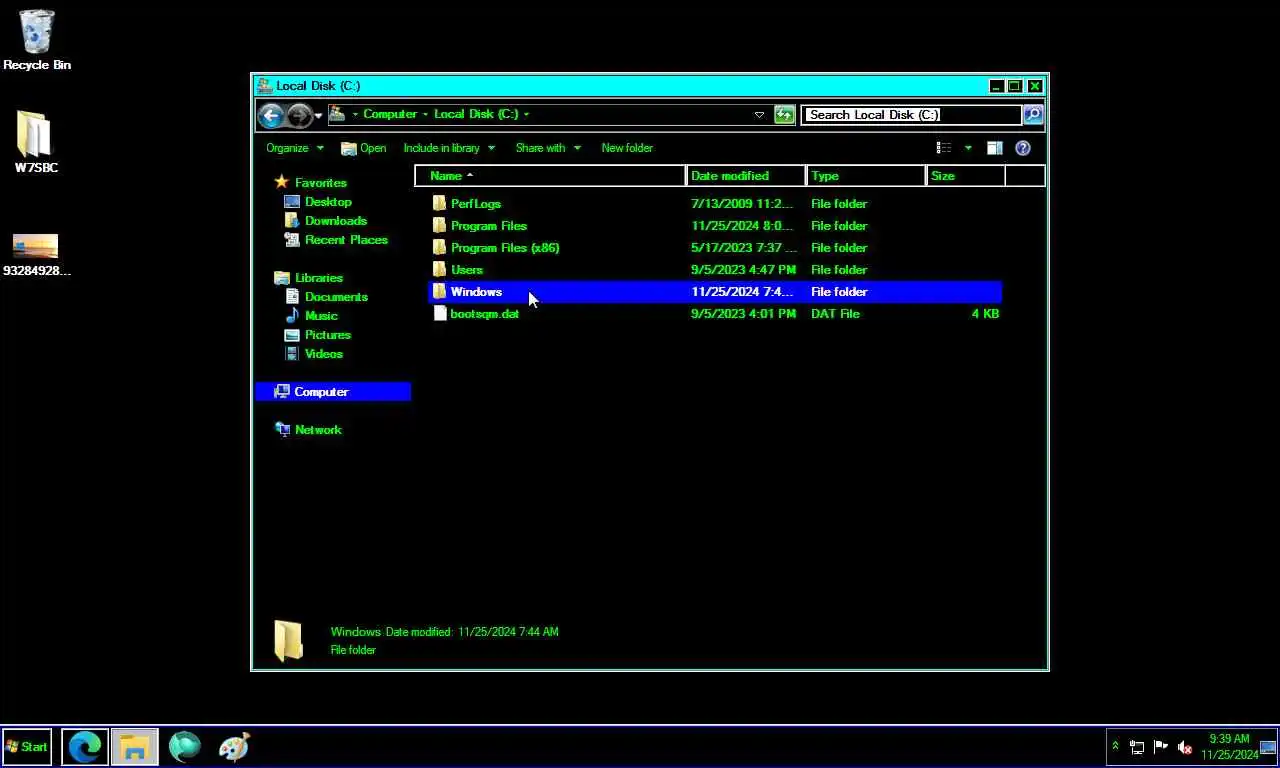
Task: Click Local Disk (C:) in address breadcrumb
Action: pos(476,114)
